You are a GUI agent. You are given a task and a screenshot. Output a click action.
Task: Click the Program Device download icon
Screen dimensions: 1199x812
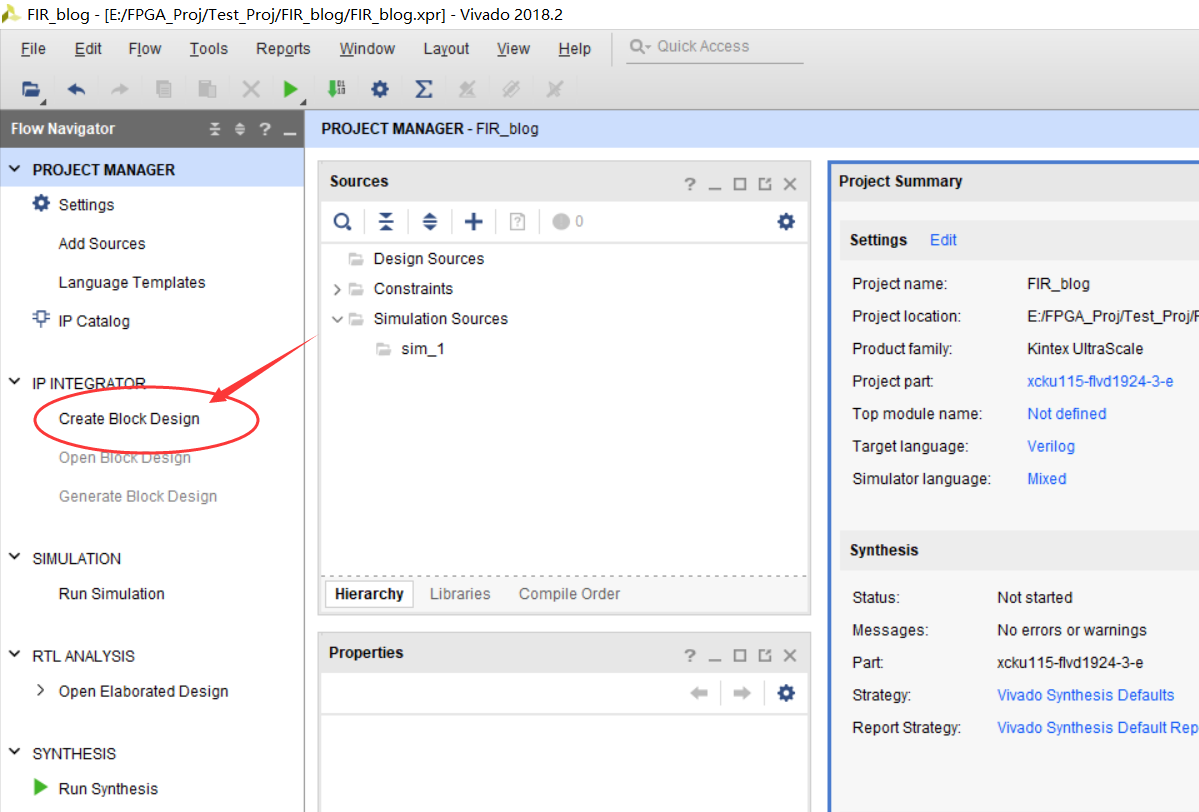pos(336,89)
